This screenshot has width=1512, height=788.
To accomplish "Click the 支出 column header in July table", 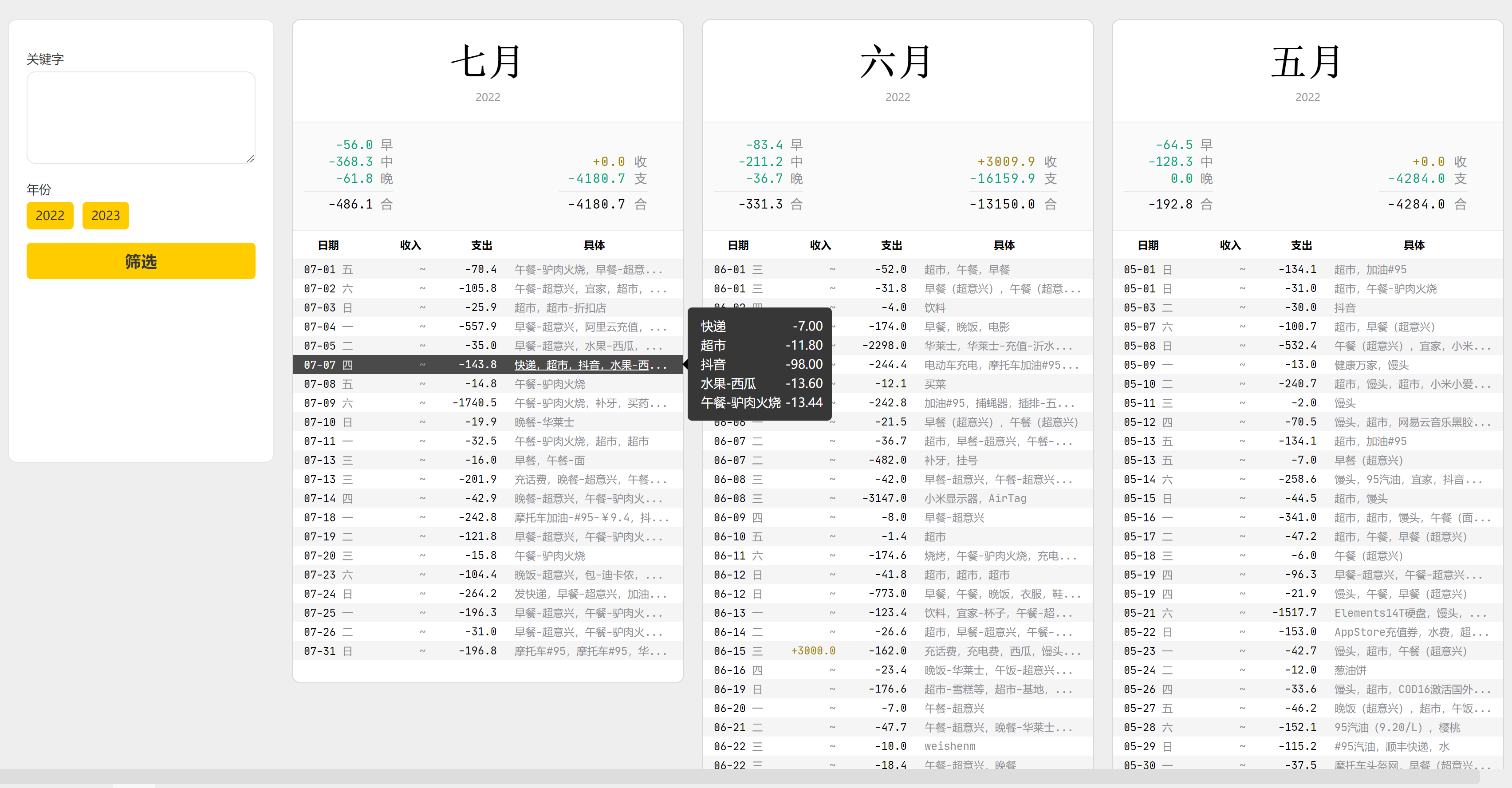I will [x=481, y=245].
